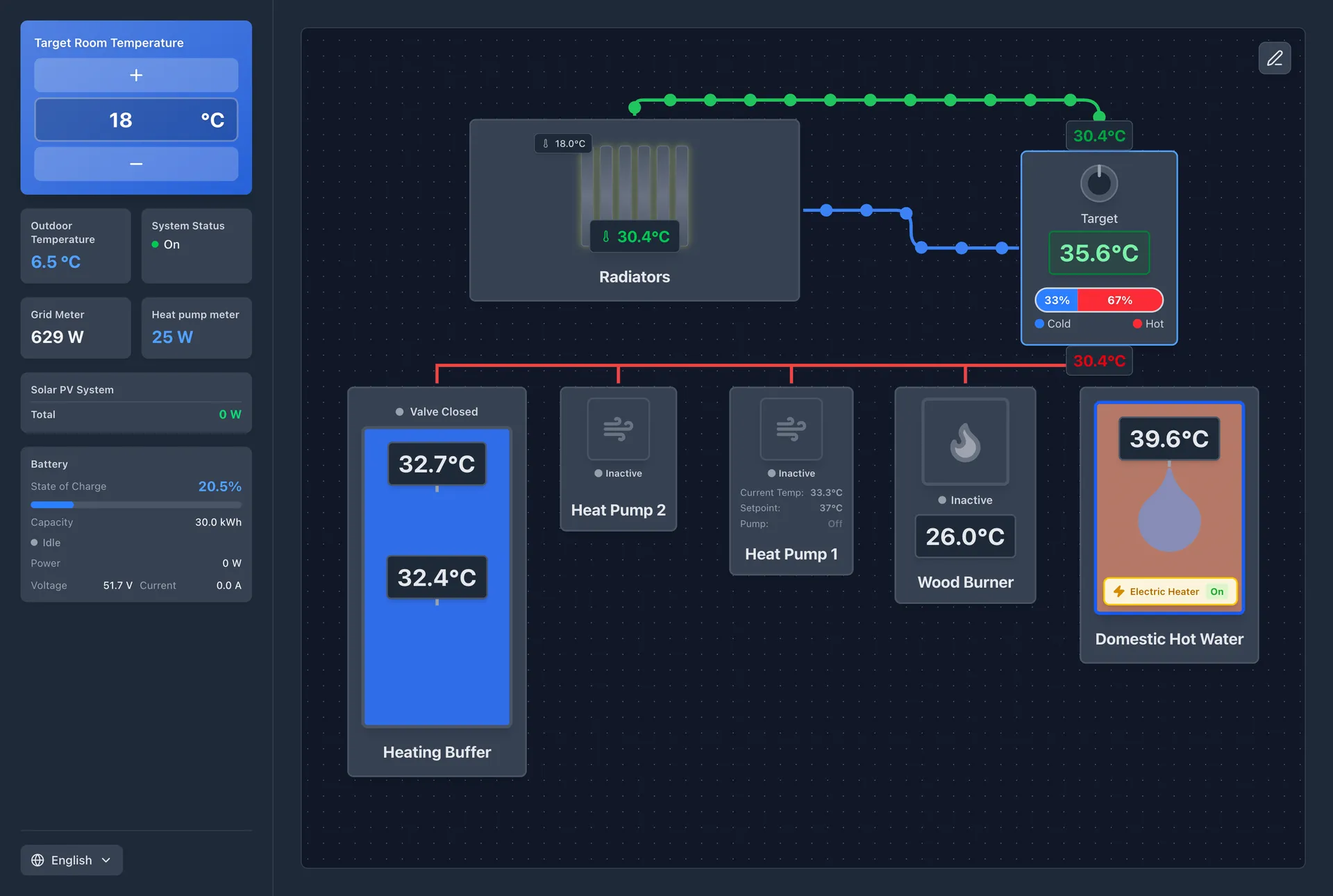Screen dimensions: 1333x896
Task: Click the Hot legend label
Action: coord(1148,324)
